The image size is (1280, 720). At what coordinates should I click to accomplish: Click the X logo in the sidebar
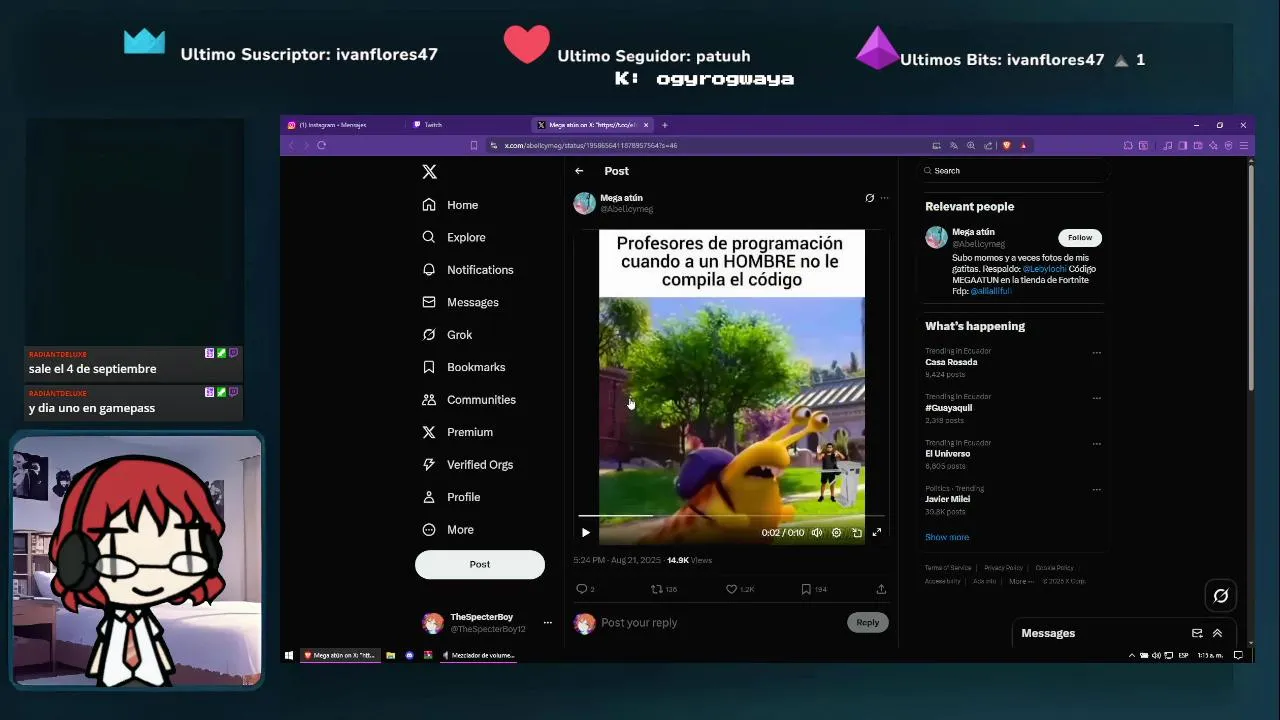click(x=429, y=172)
